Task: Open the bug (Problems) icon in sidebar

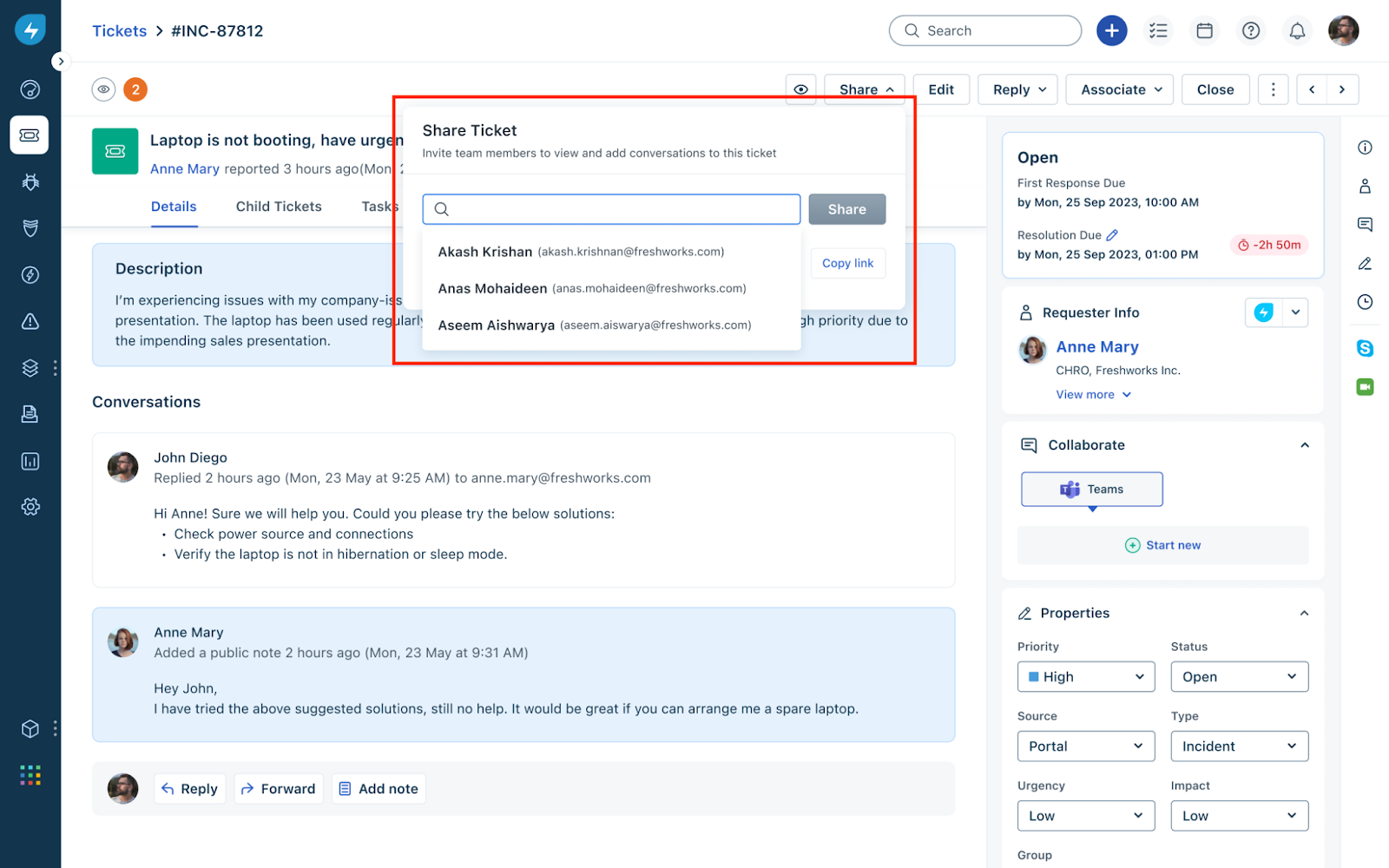Action: (x=30, y=182)
